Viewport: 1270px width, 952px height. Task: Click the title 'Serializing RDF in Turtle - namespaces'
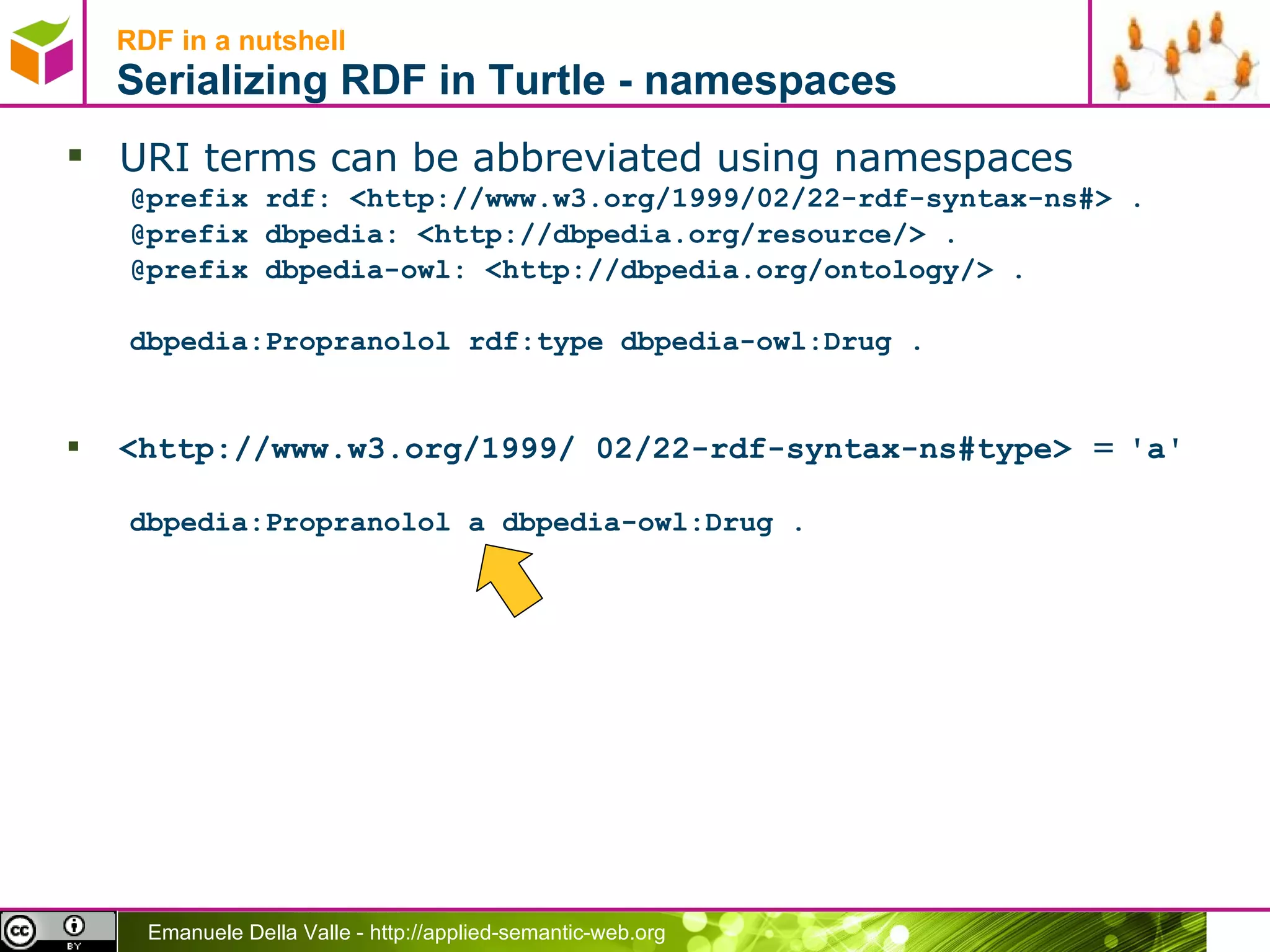point(506,81)
